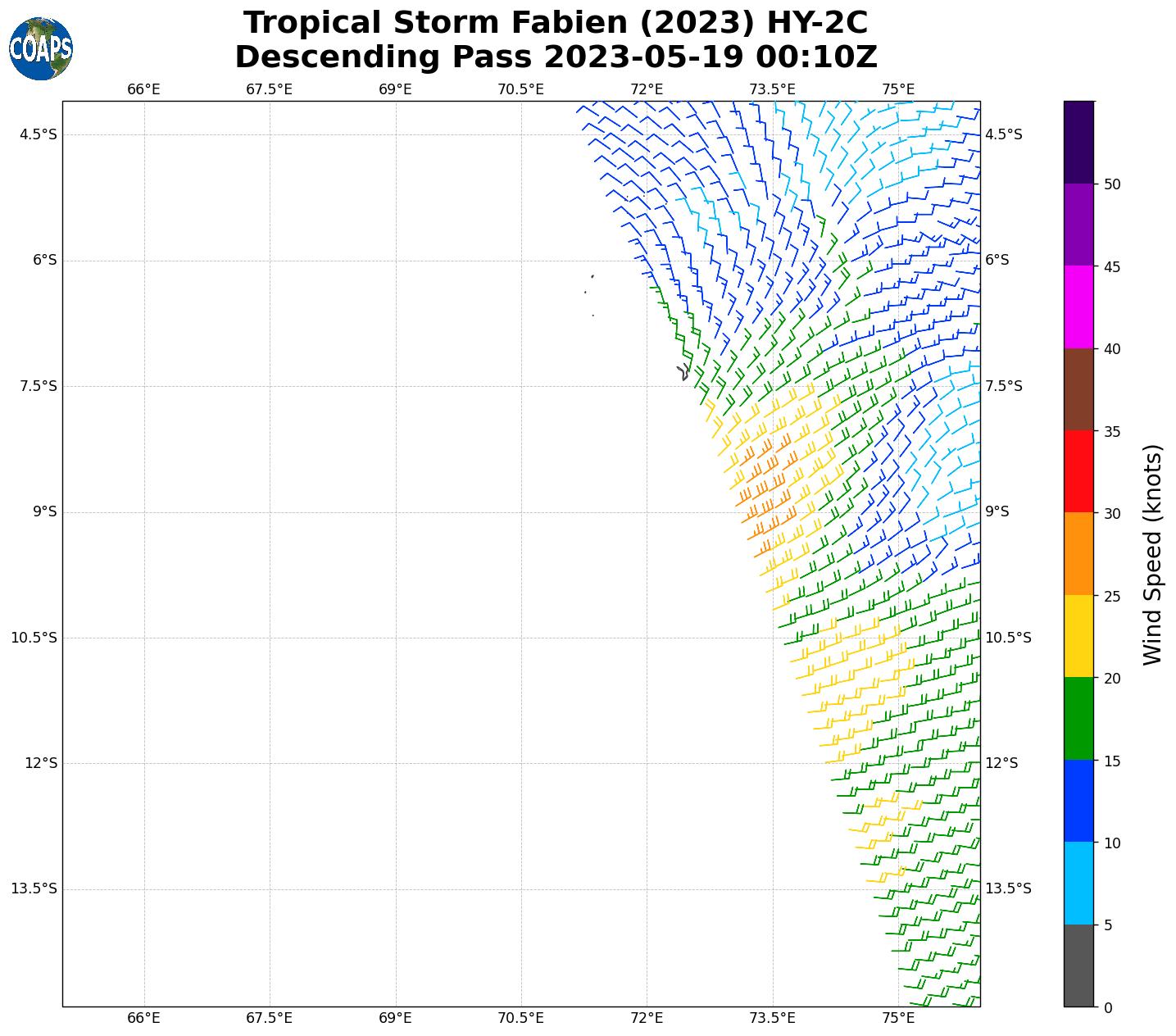
Task: Click the 13.5°S label on right axis
Action: 1007,888
